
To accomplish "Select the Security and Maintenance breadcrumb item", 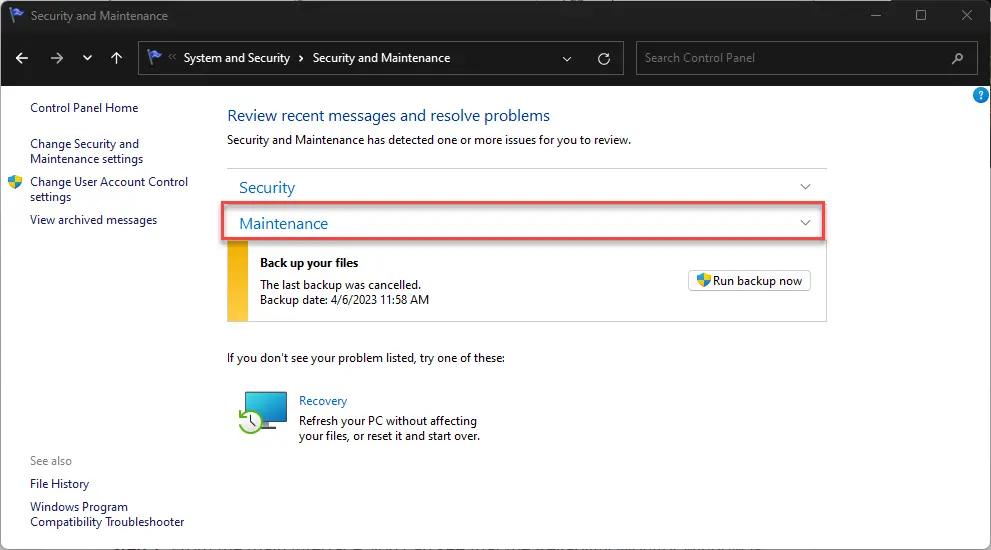I will [x=381, y=58].
